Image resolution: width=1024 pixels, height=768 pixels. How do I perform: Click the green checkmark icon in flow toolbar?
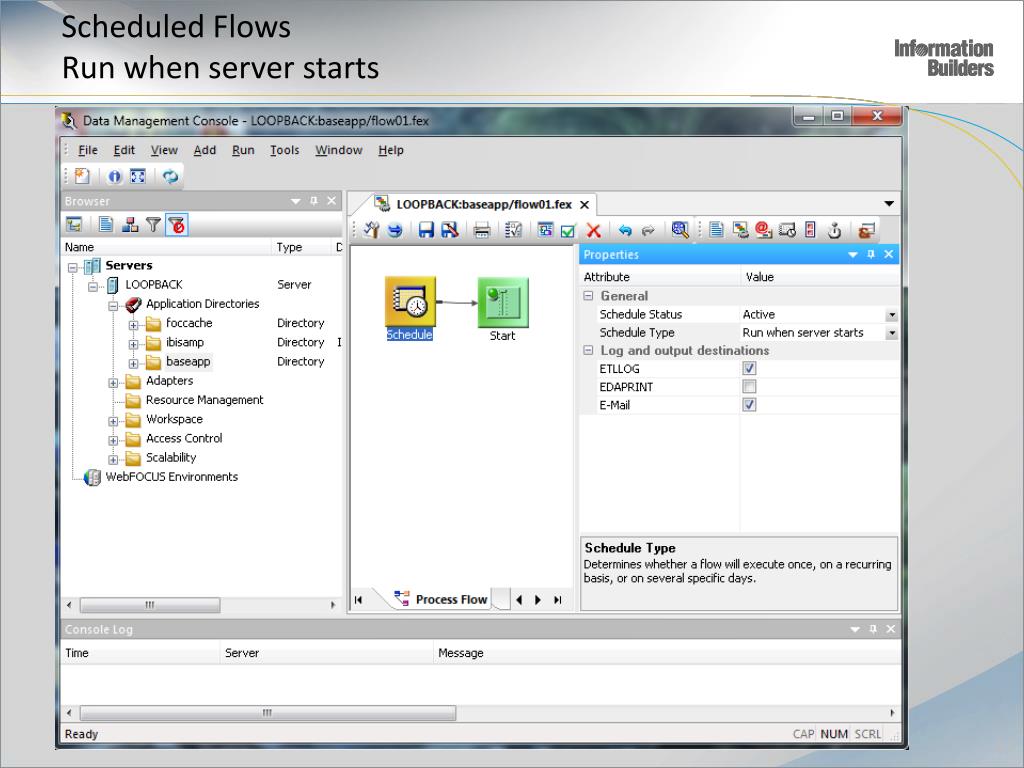[568, 230]
